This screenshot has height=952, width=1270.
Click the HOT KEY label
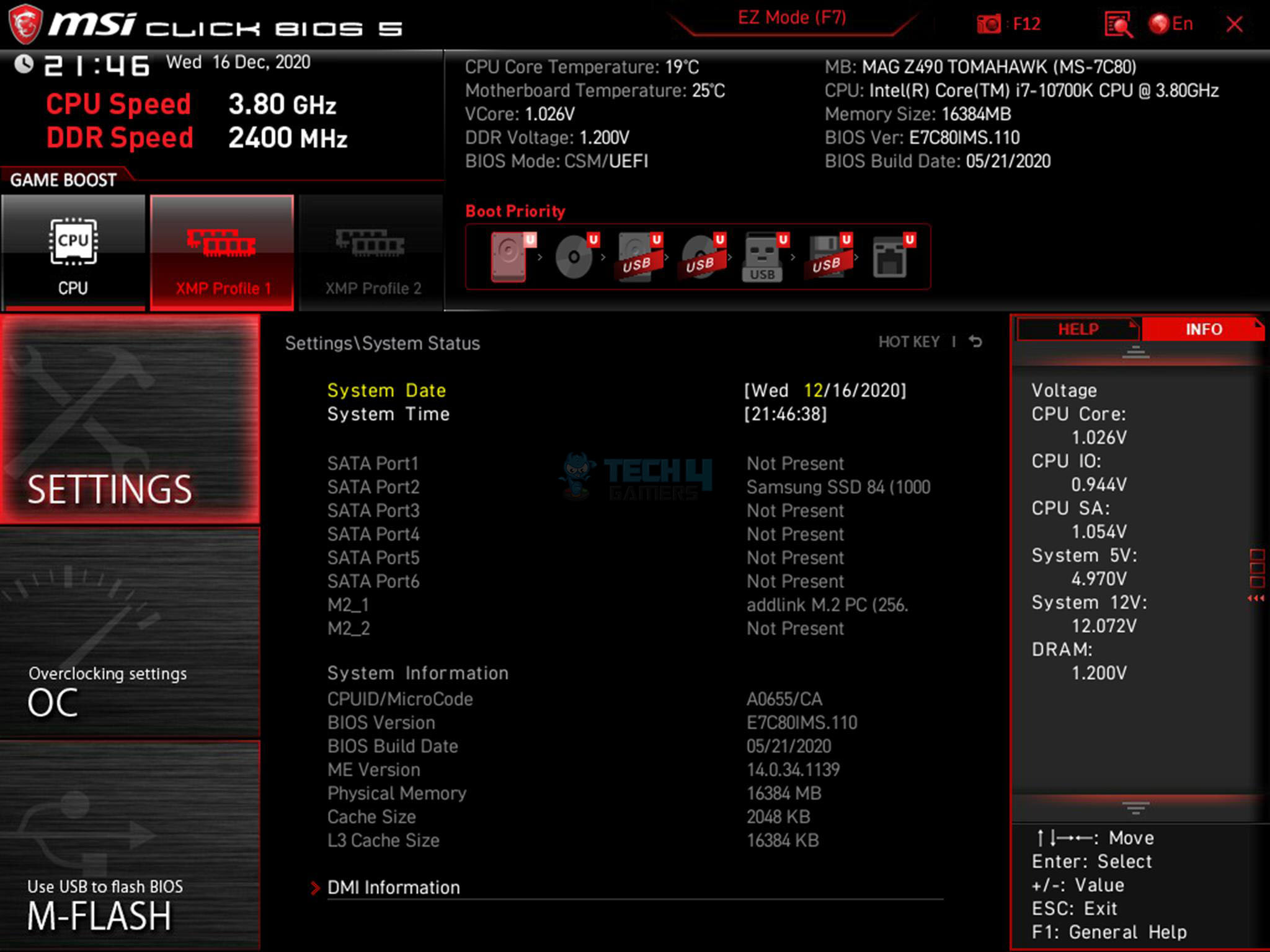click(909, 342)
